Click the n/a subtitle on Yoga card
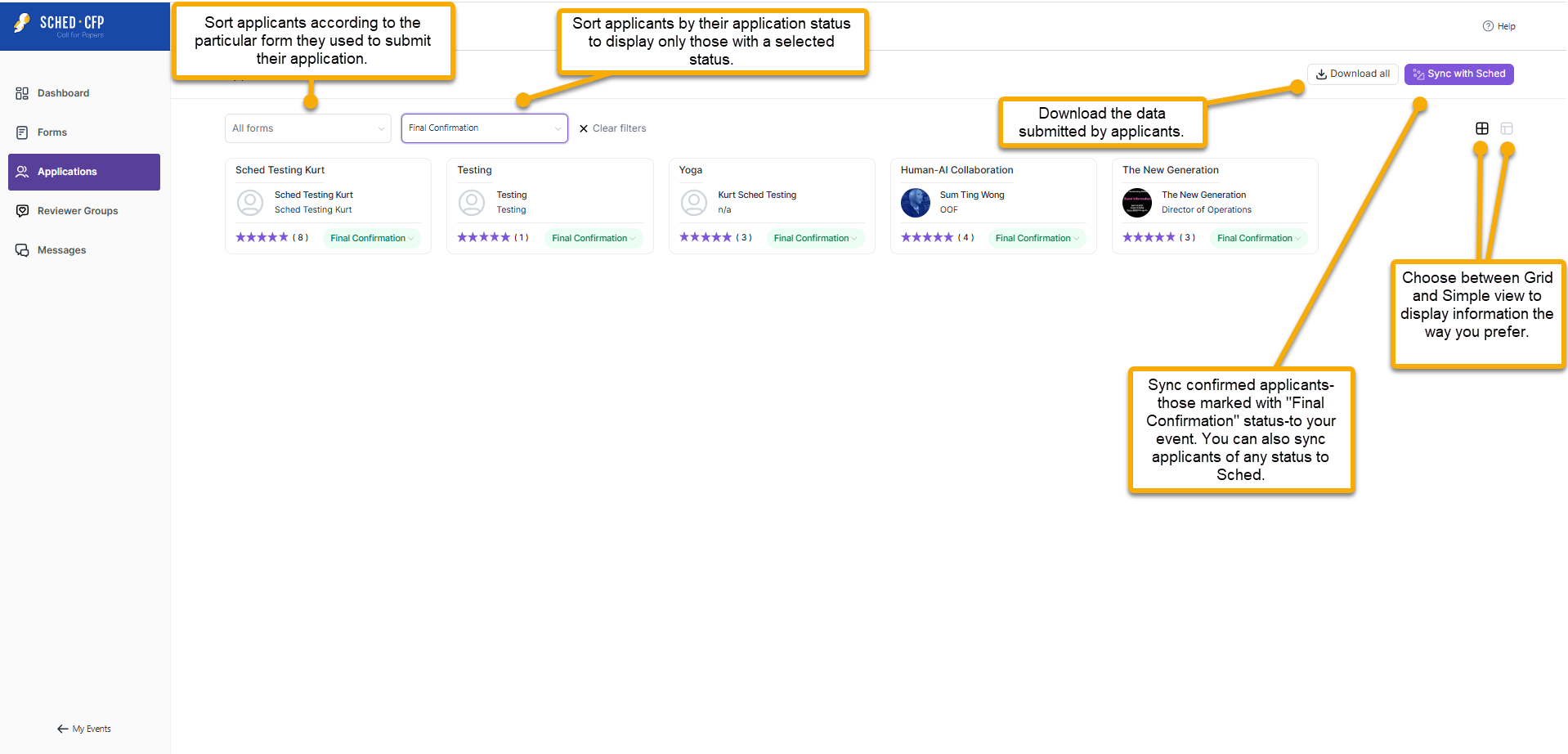This screenshot has width=1568, height=754. [x=724, y=210]
